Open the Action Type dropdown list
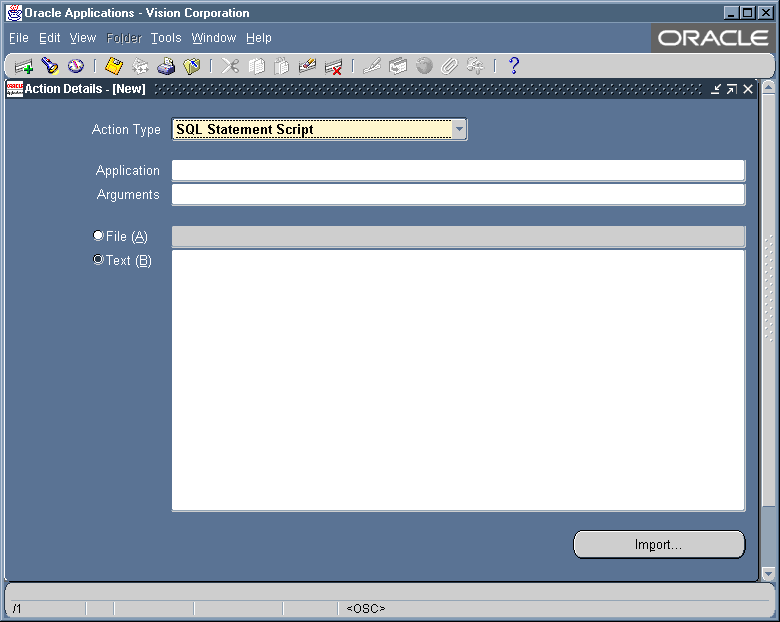The width and height of the screenshot is (780, 622). (459, 129)
